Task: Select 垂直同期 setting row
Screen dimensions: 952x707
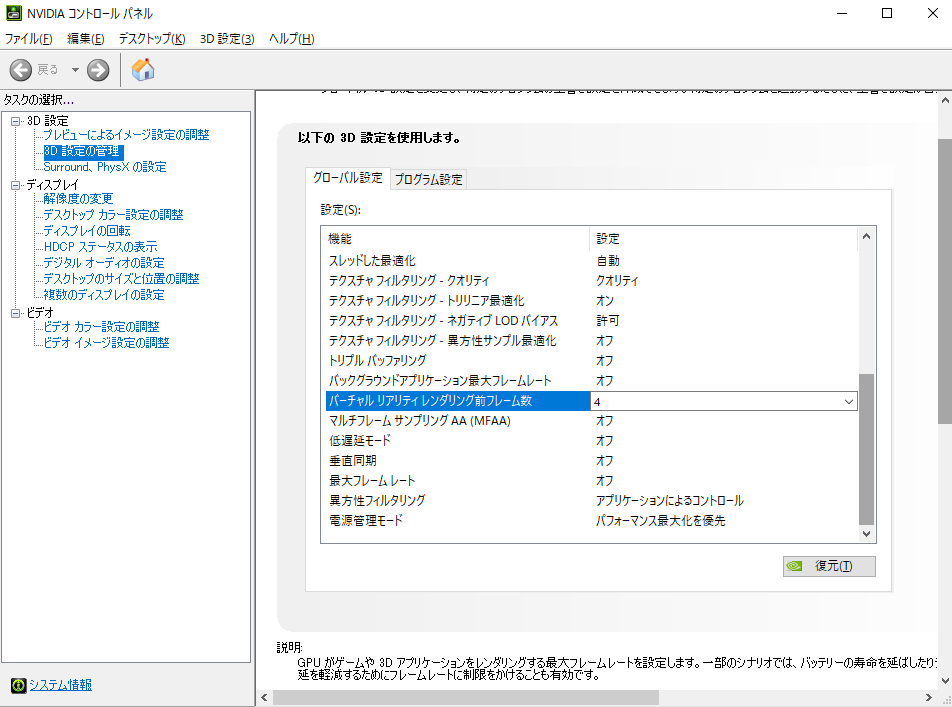Action: (x=592, y=462)
